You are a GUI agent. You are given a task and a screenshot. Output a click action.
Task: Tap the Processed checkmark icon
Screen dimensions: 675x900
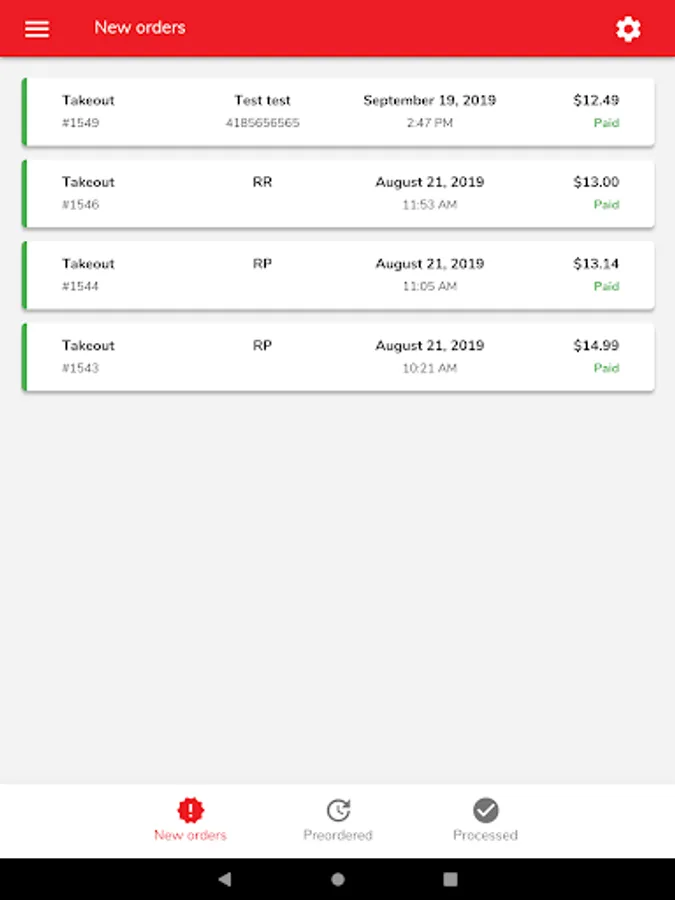pyautogui.click(x=485, y=810)
